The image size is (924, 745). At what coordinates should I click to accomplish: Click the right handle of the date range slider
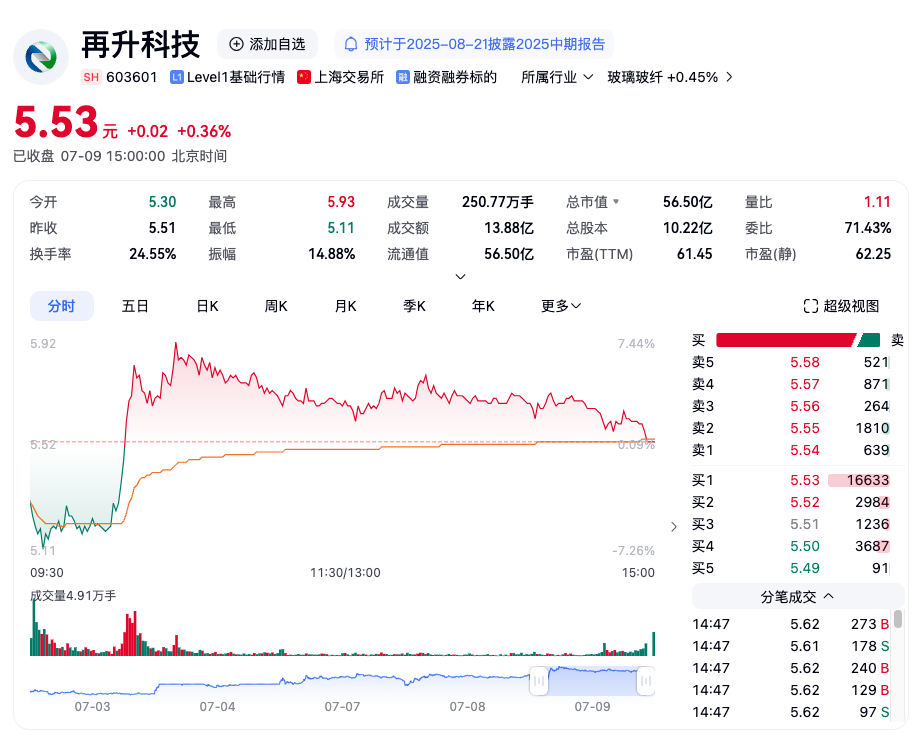pos(646,681)
